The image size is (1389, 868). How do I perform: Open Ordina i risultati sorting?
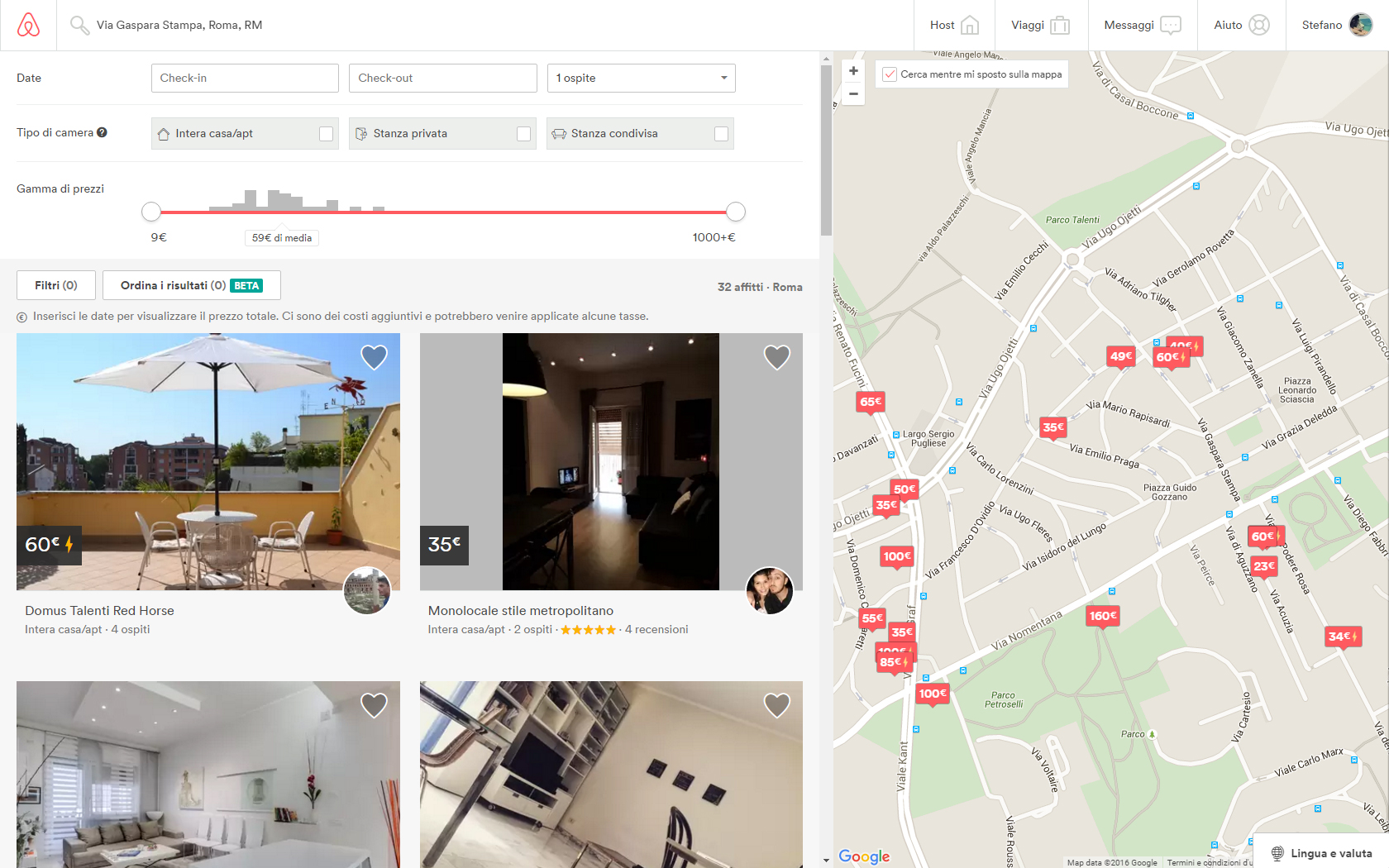(x=192, y=285)
